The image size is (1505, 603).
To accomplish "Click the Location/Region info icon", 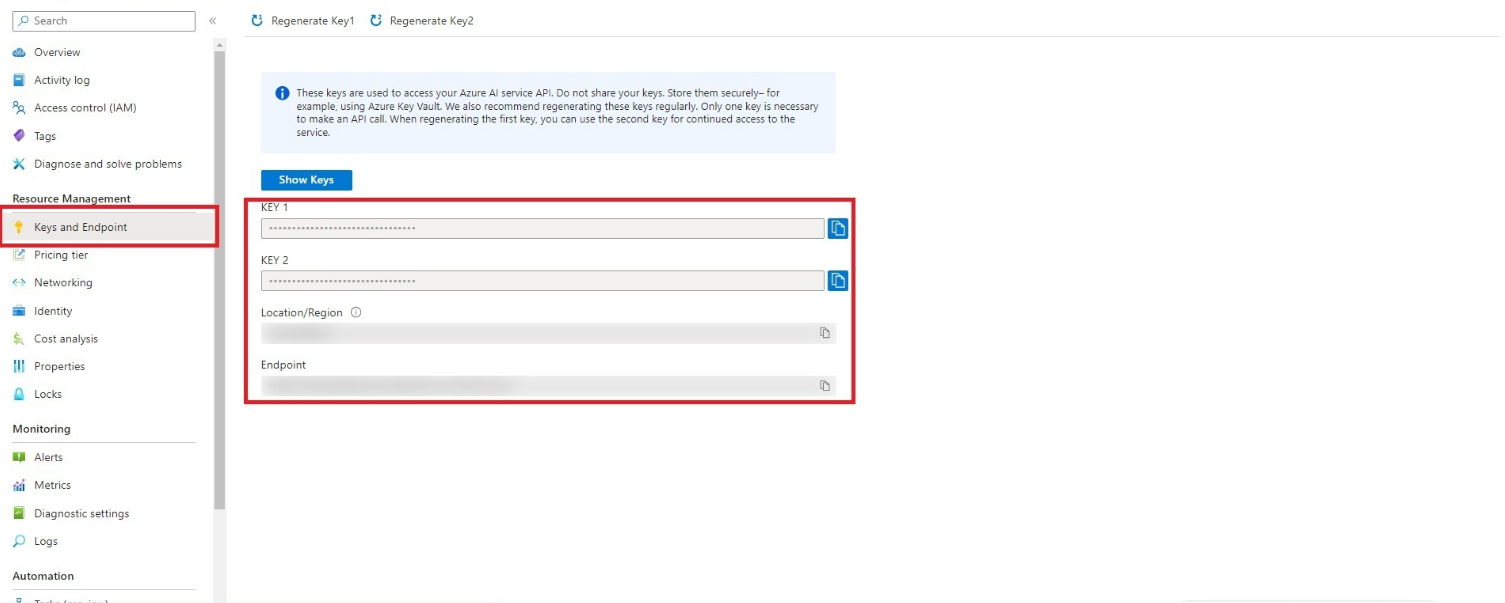I will point(356,312).
